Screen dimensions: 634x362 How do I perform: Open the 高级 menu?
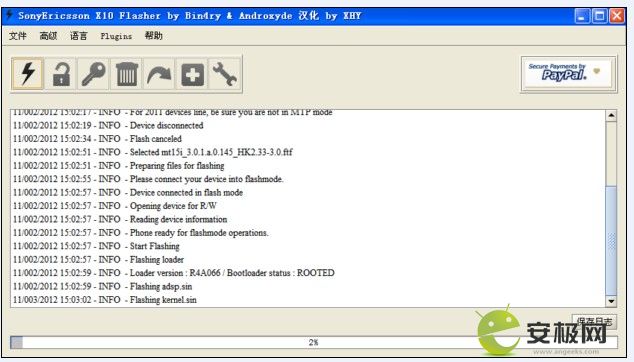(48, 36)
